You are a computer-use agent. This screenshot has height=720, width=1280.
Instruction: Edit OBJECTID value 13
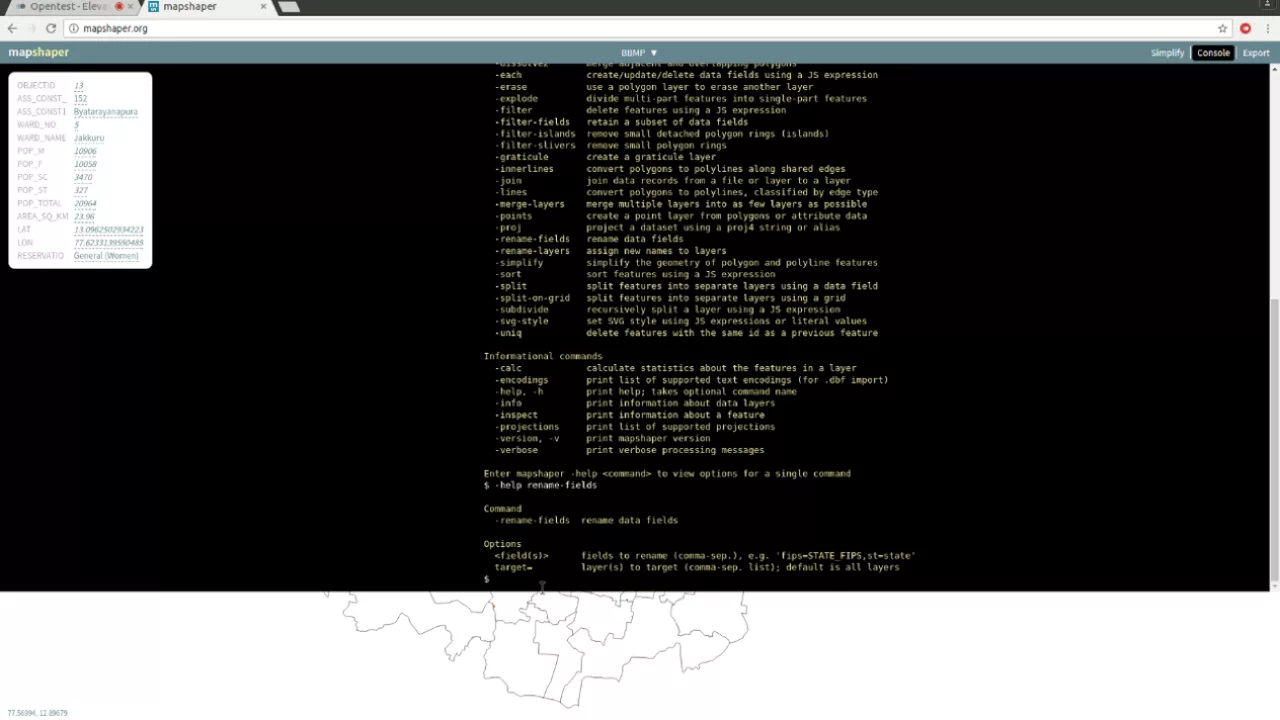[x=79, y=86]
